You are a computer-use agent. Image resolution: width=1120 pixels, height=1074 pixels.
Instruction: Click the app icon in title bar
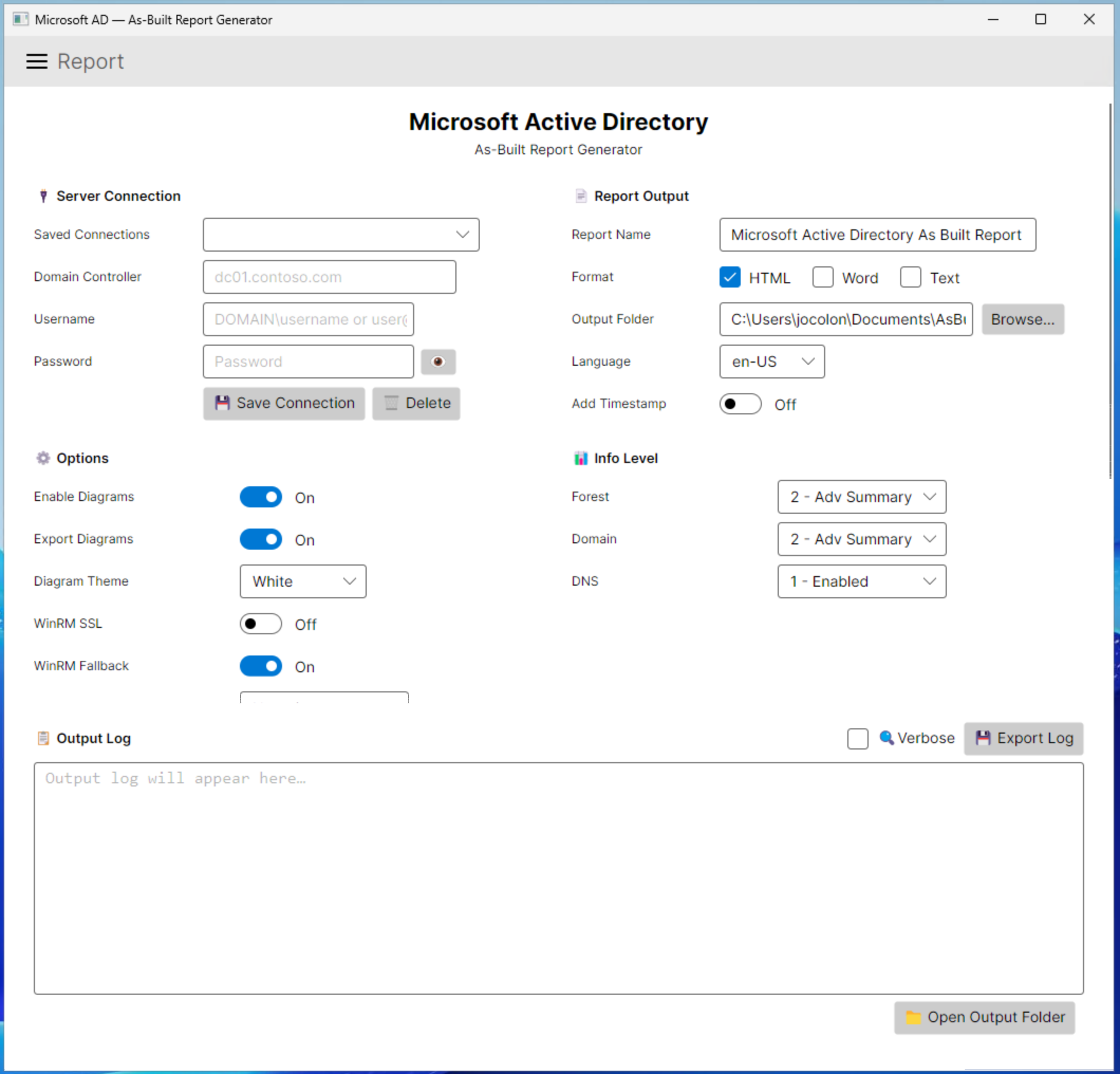click(x=21, y=20)
